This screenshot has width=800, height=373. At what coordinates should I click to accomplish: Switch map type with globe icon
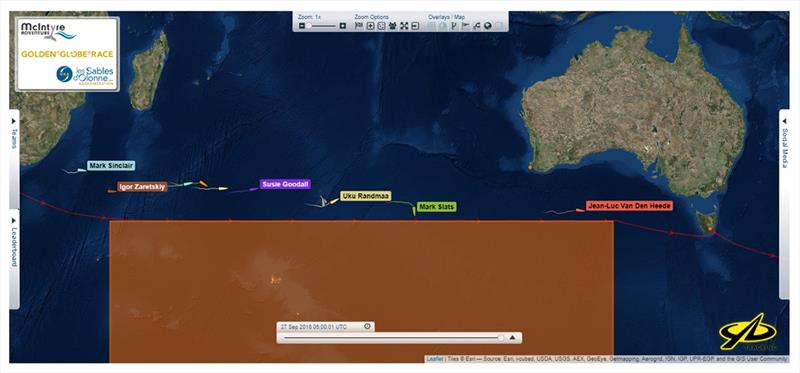click(488, 26)
